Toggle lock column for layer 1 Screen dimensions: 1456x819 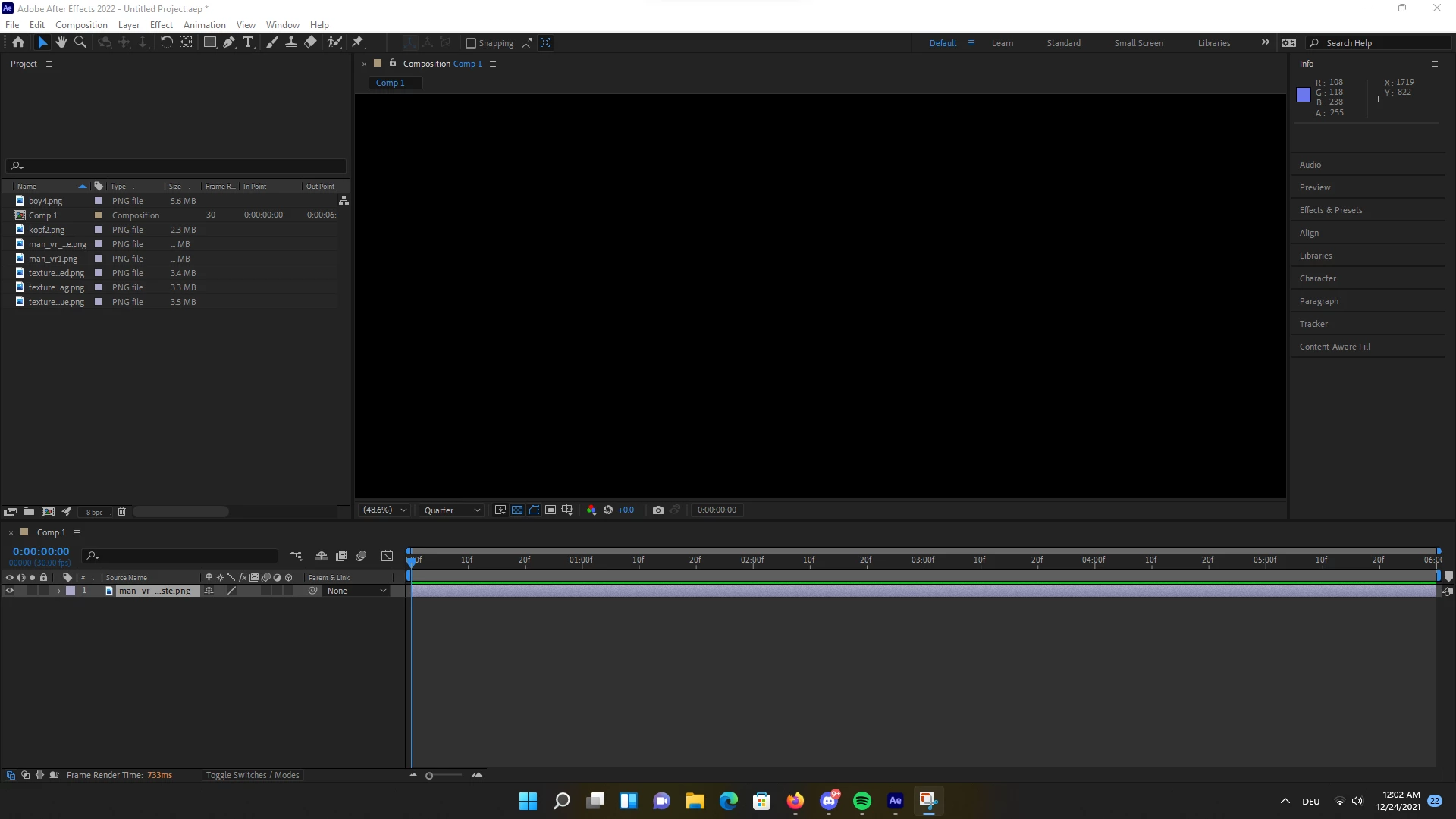43,591
